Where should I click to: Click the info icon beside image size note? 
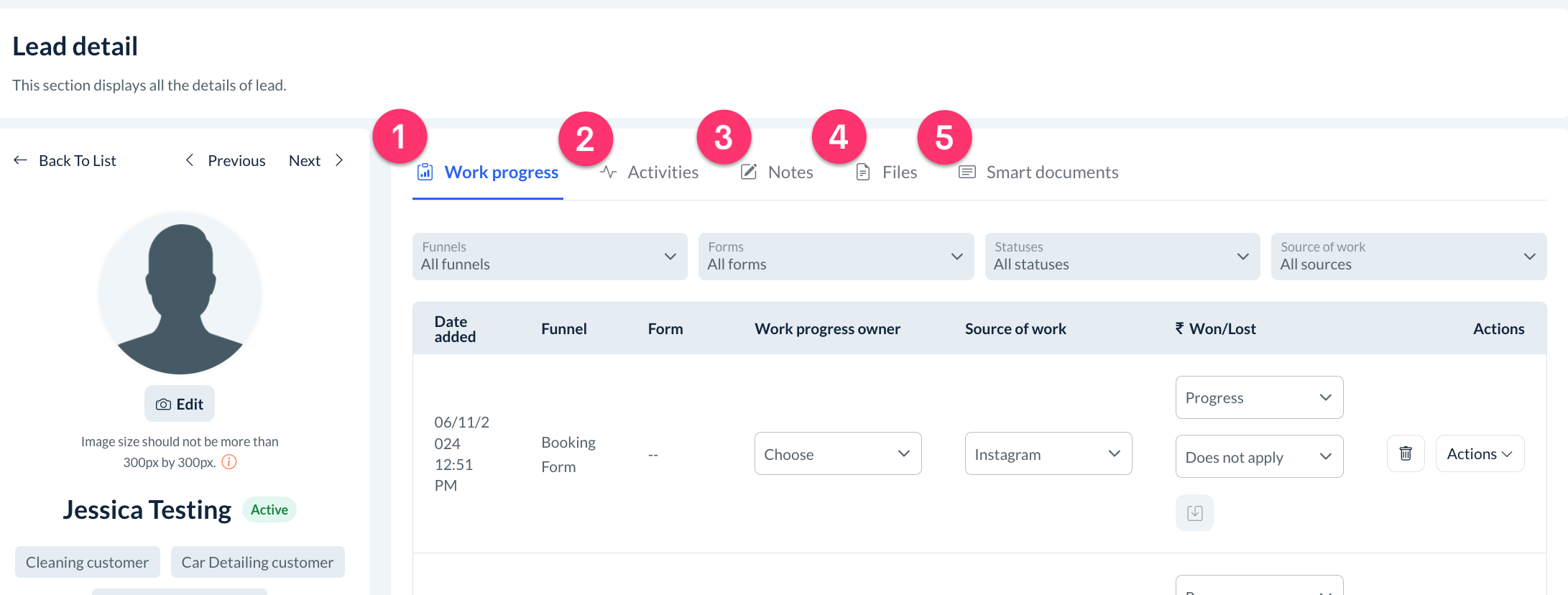229,462
